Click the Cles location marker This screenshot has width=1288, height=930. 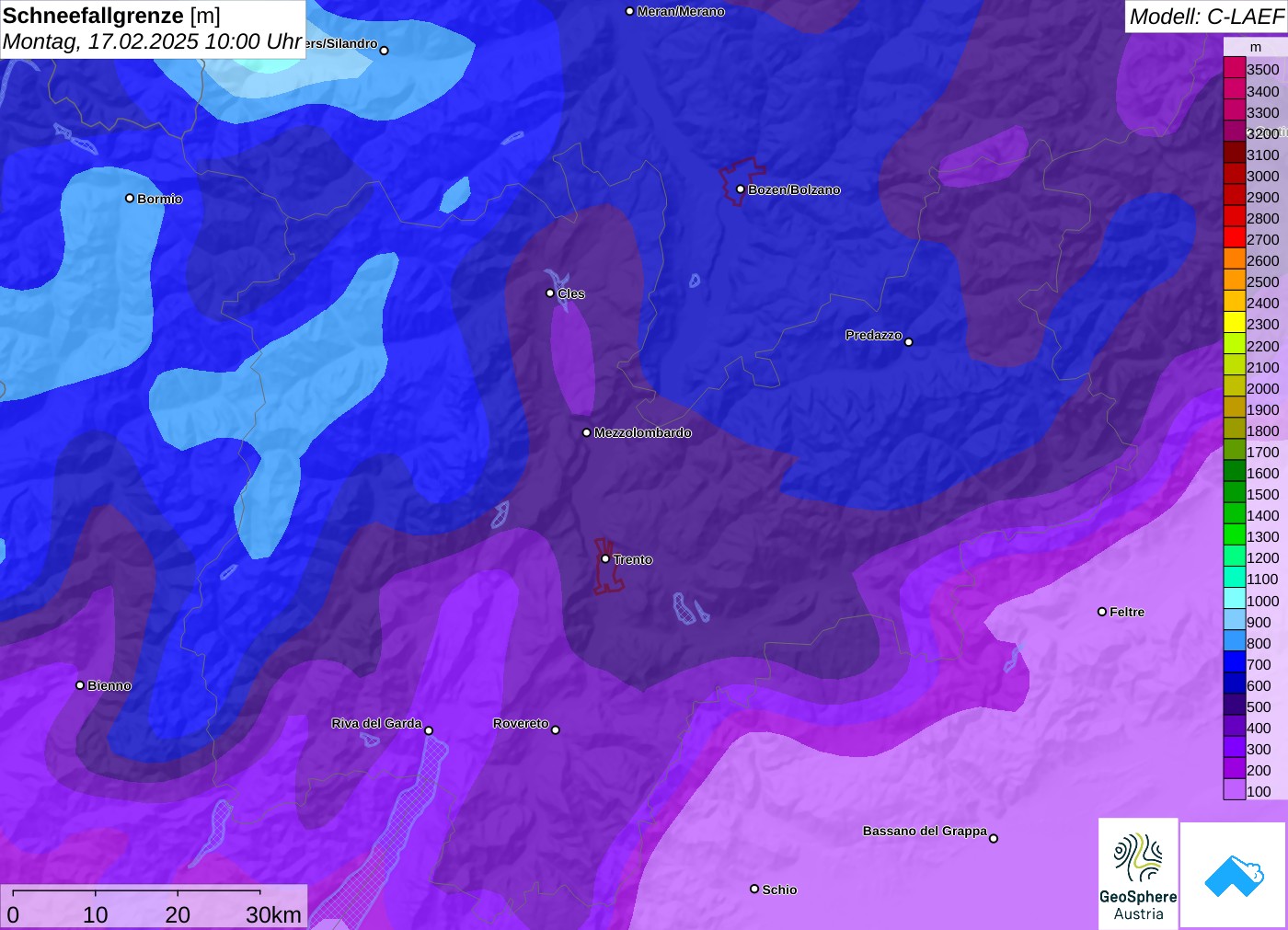tap(550, 293)
